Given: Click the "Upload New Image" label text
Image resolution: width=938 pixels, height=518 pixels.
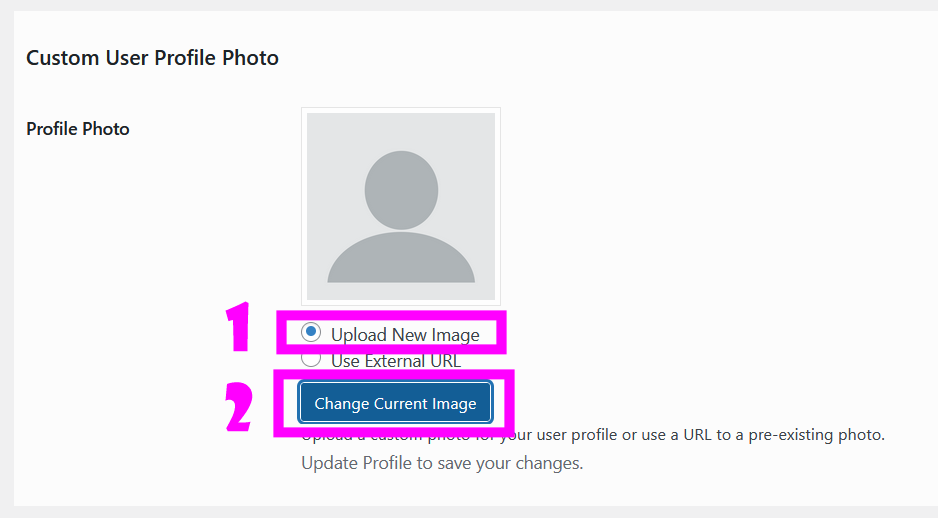Looking at the screenshot, I should pos(405,335).
